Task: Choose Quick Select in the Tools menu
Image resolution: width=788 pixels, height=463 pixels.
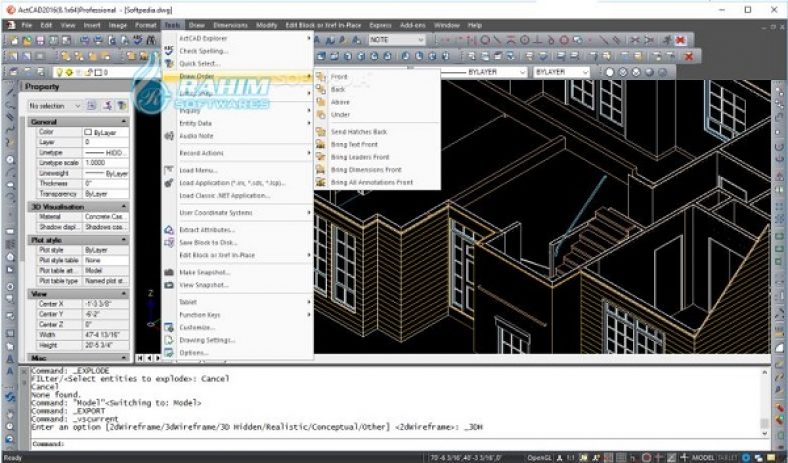Action: click(200, 63)
